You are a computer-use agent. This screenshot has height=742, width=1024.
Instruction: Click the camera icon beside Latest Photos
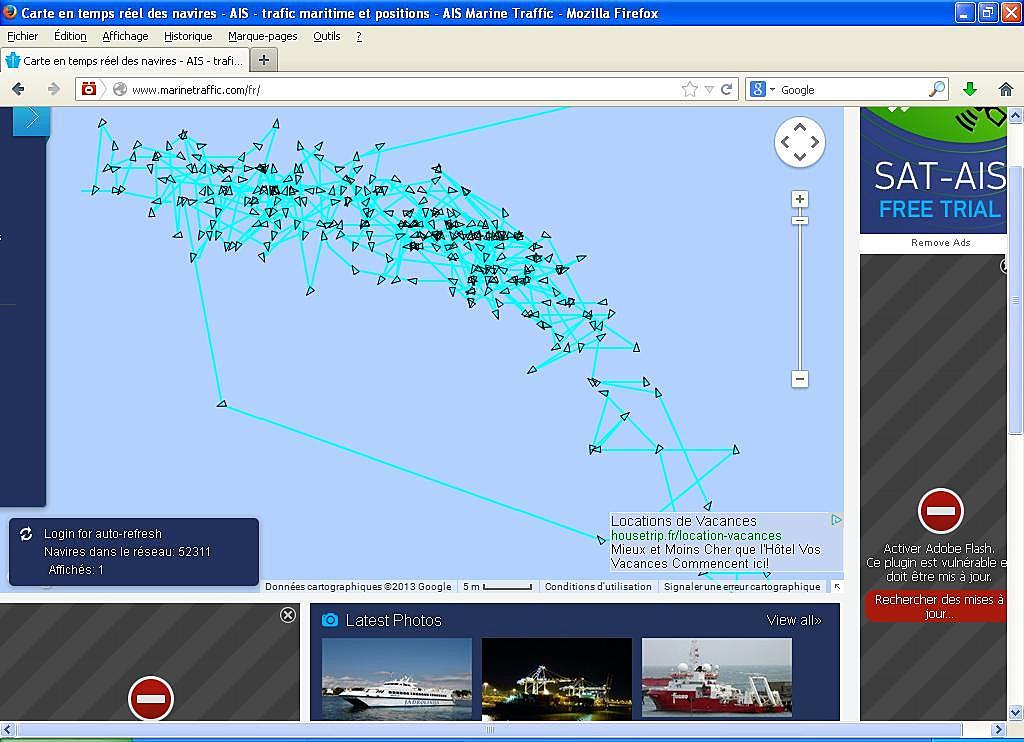[330, 620]
